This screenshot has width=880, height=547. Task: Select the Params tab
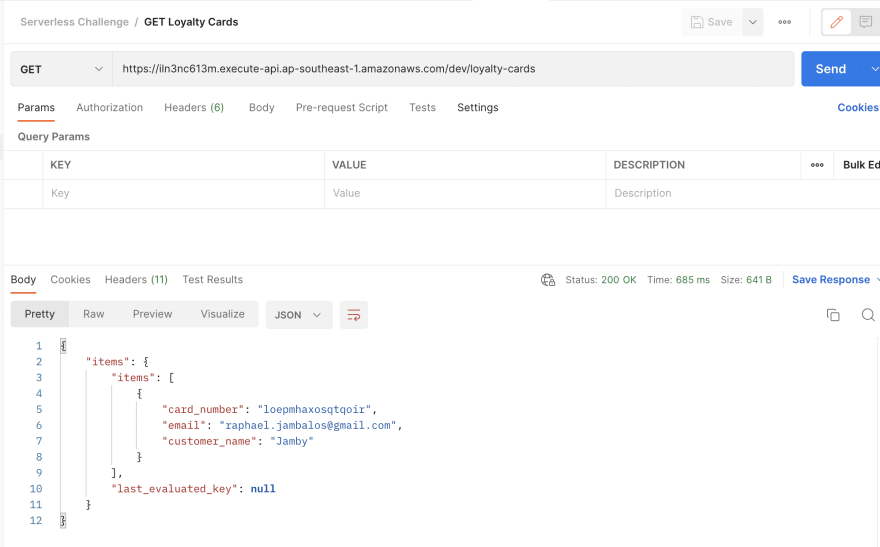36,107
